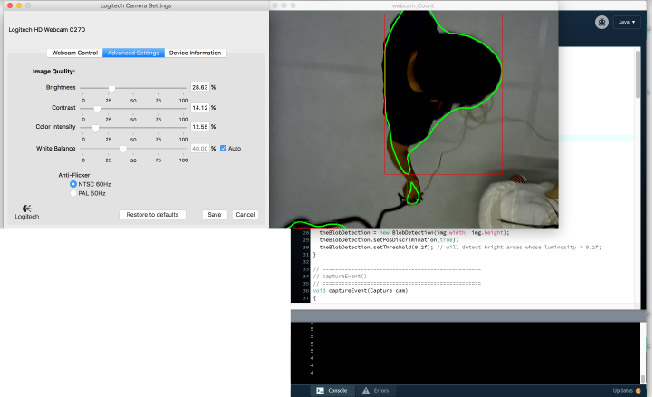Click the Brightness percentage field
Screen dimensions: 653x397
coord(199,87)
